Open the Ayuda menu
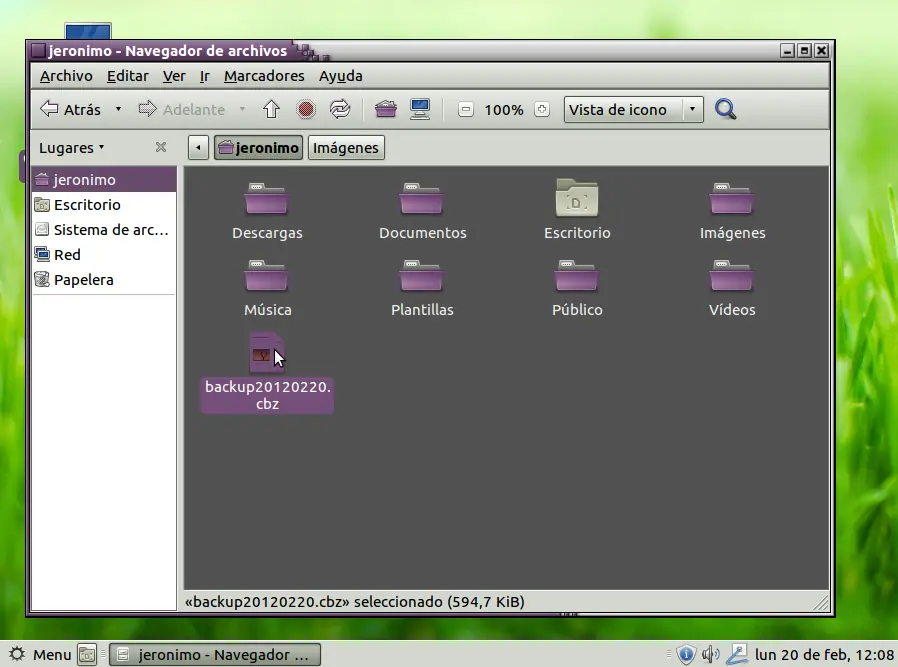 pyautogui.click(x=341, y=76)
